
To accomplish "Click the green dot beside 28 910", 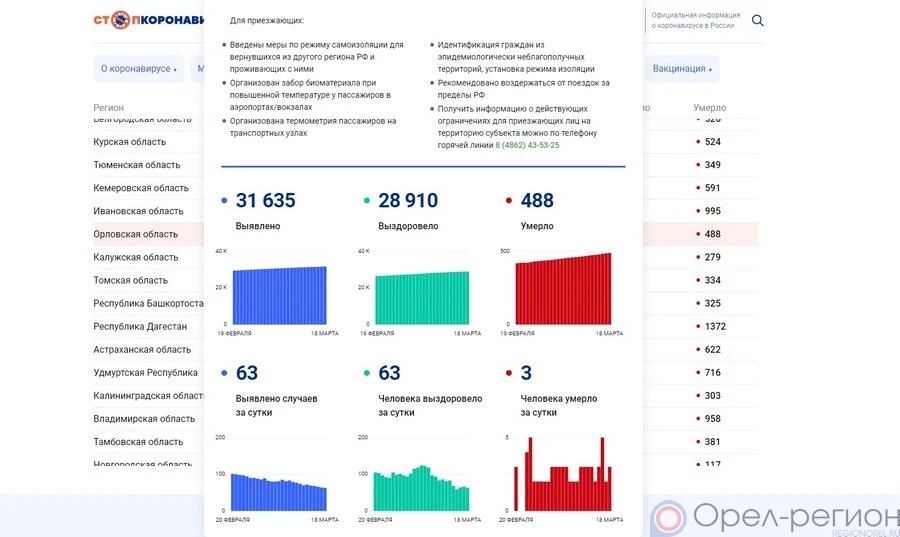I will tap(367, 201).
